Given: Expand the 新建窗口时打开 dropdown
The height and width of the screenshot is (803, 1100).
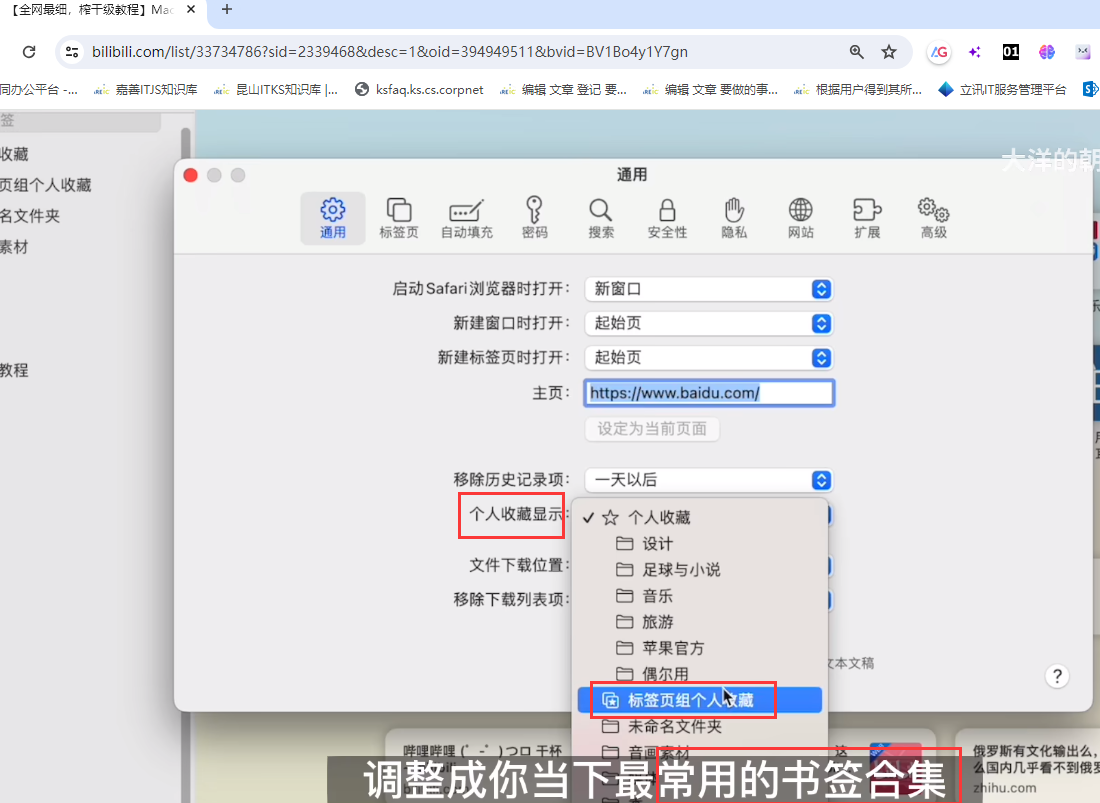Looking at the screenshot, I should [x=709, y=323].
